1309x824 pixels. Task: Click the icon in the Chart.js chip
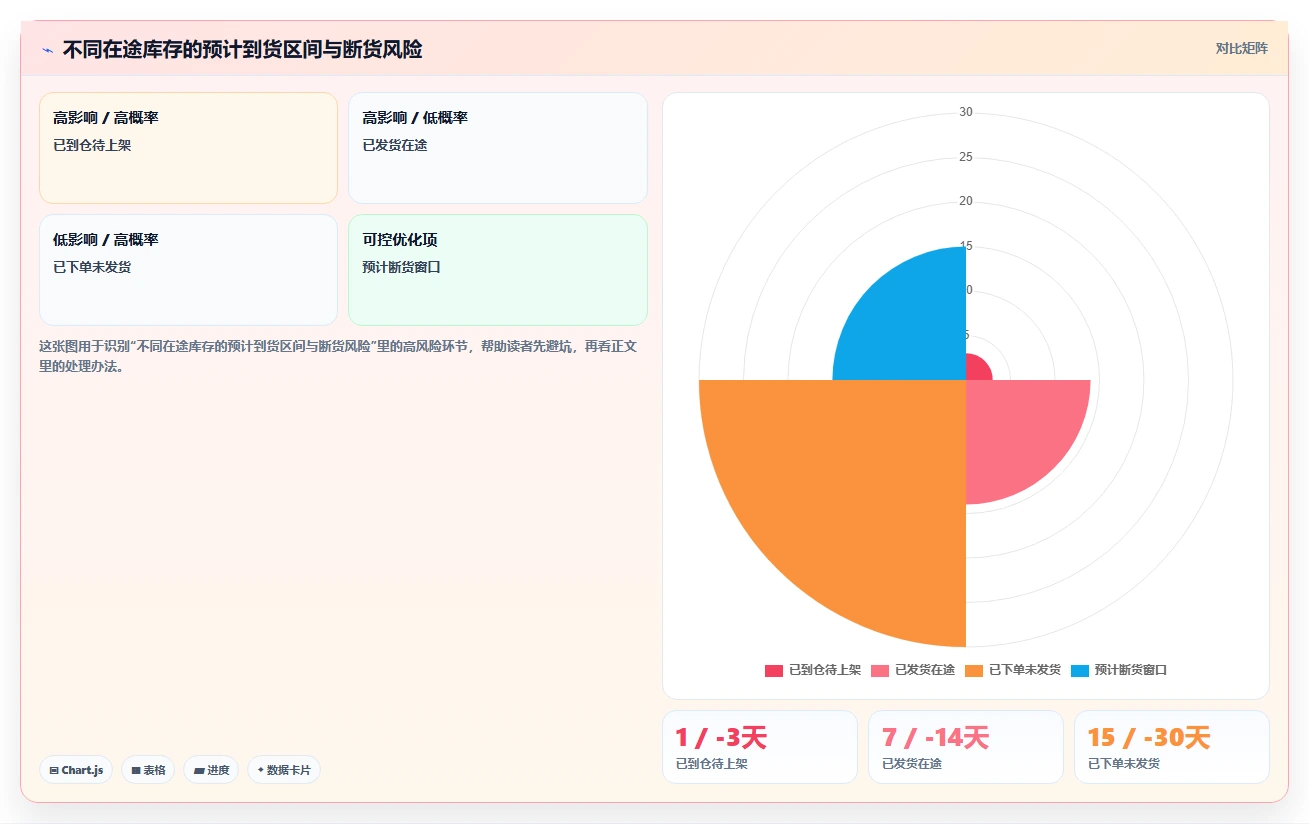54,770
